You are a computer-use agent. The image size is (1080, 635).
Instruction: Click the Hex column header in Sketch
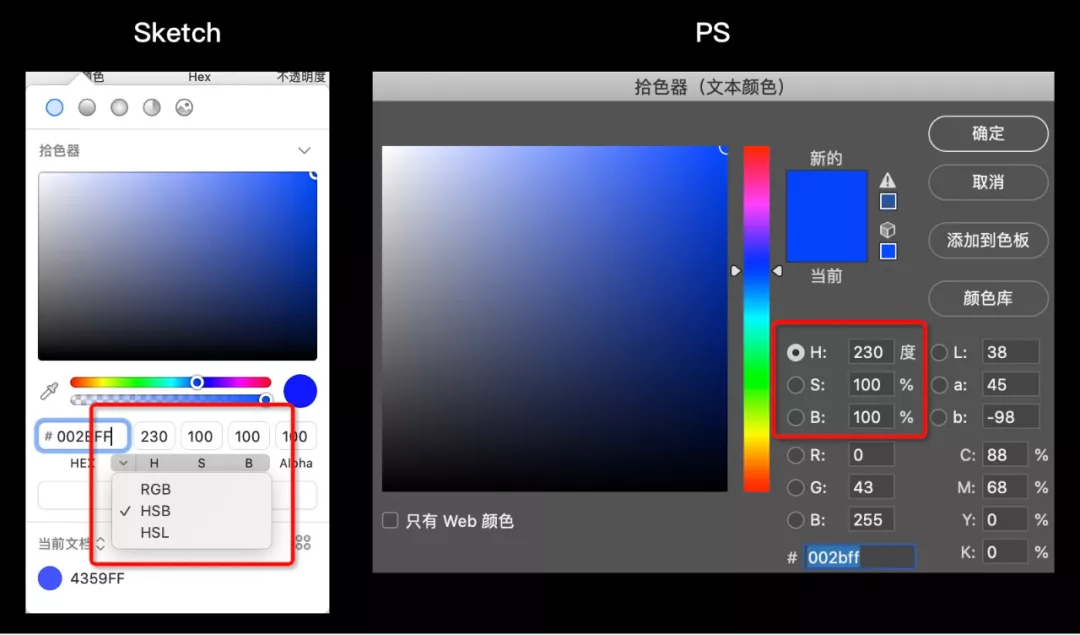199,77
